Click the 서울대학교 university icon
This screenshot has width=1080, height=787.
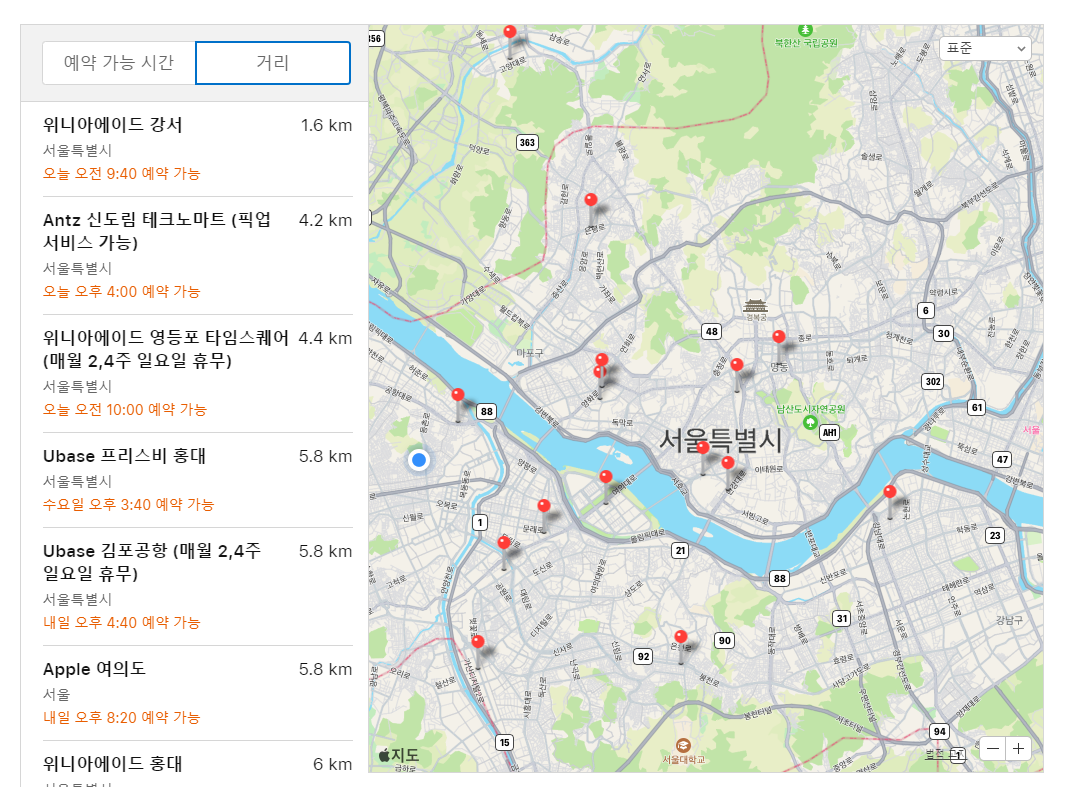pos(683,745)
